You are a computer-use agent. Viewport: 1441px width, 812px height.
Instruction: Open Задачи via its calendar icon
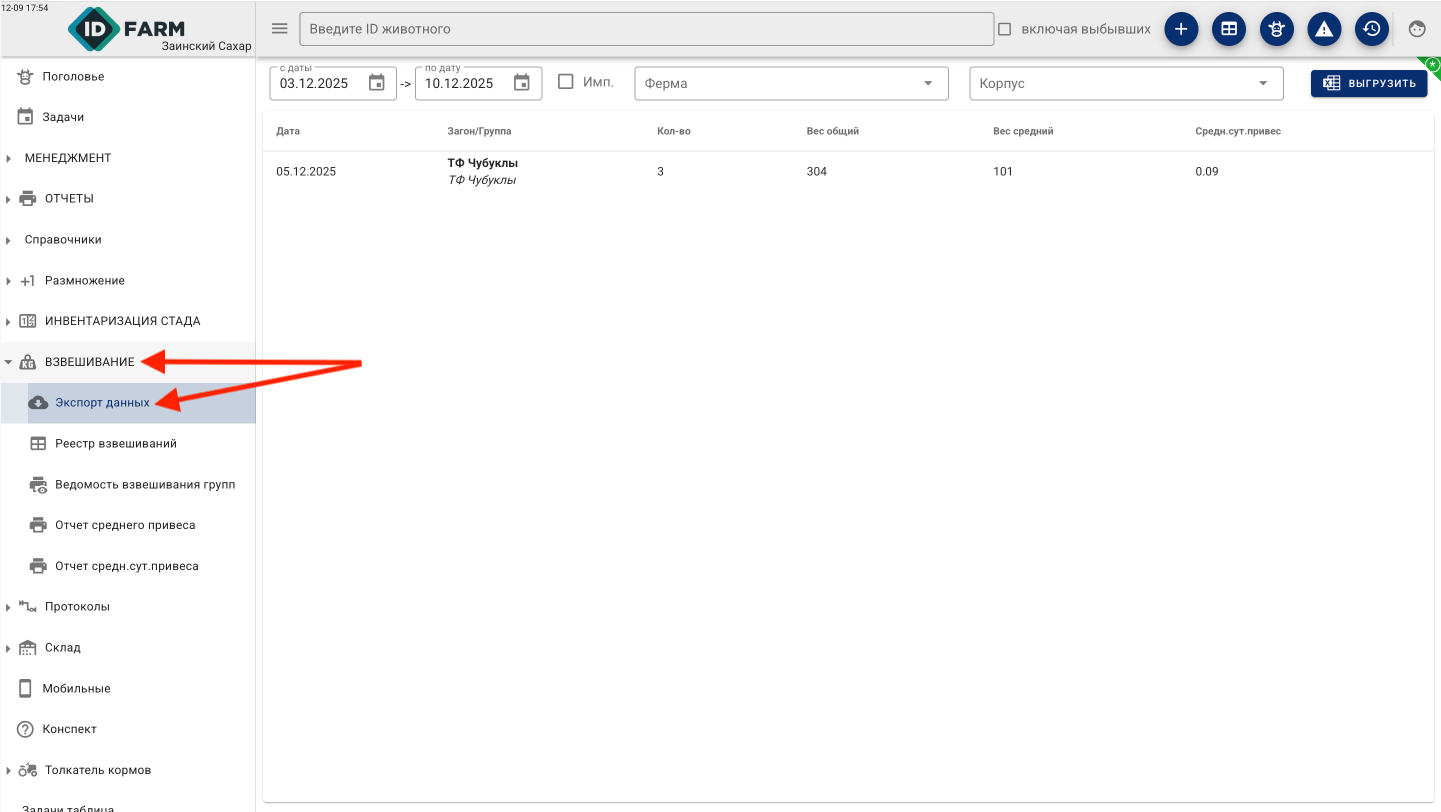point(26,117)
